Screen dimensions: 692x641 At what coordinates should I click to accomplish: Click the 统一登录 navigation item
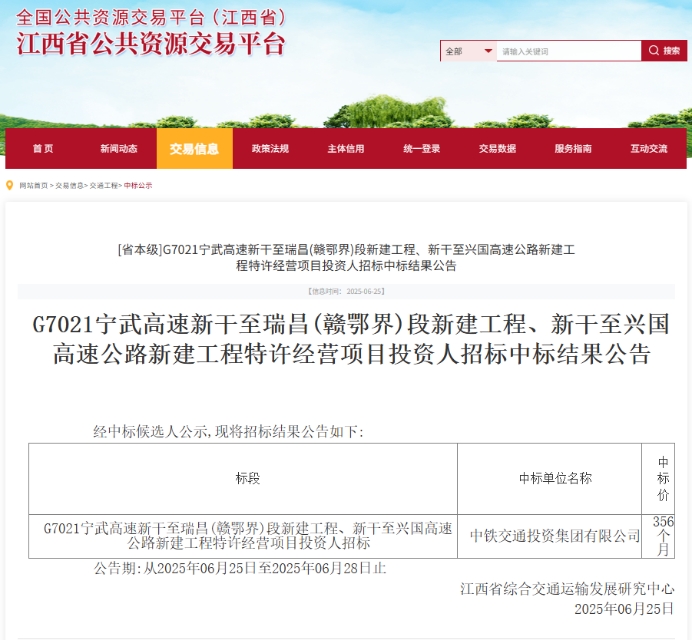pos(422,149)
